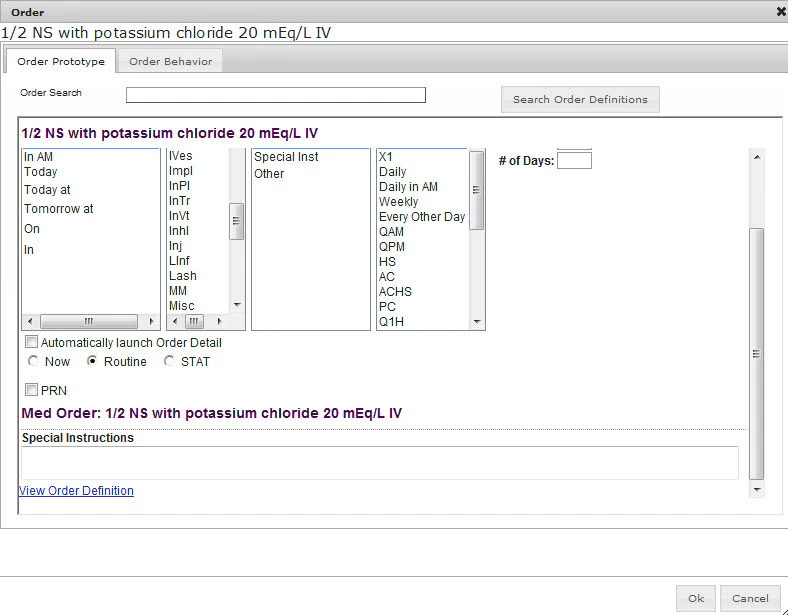This screenshot has width=788, height=615.
Task: Open the View Order Definition link
Action: [76, 491]
